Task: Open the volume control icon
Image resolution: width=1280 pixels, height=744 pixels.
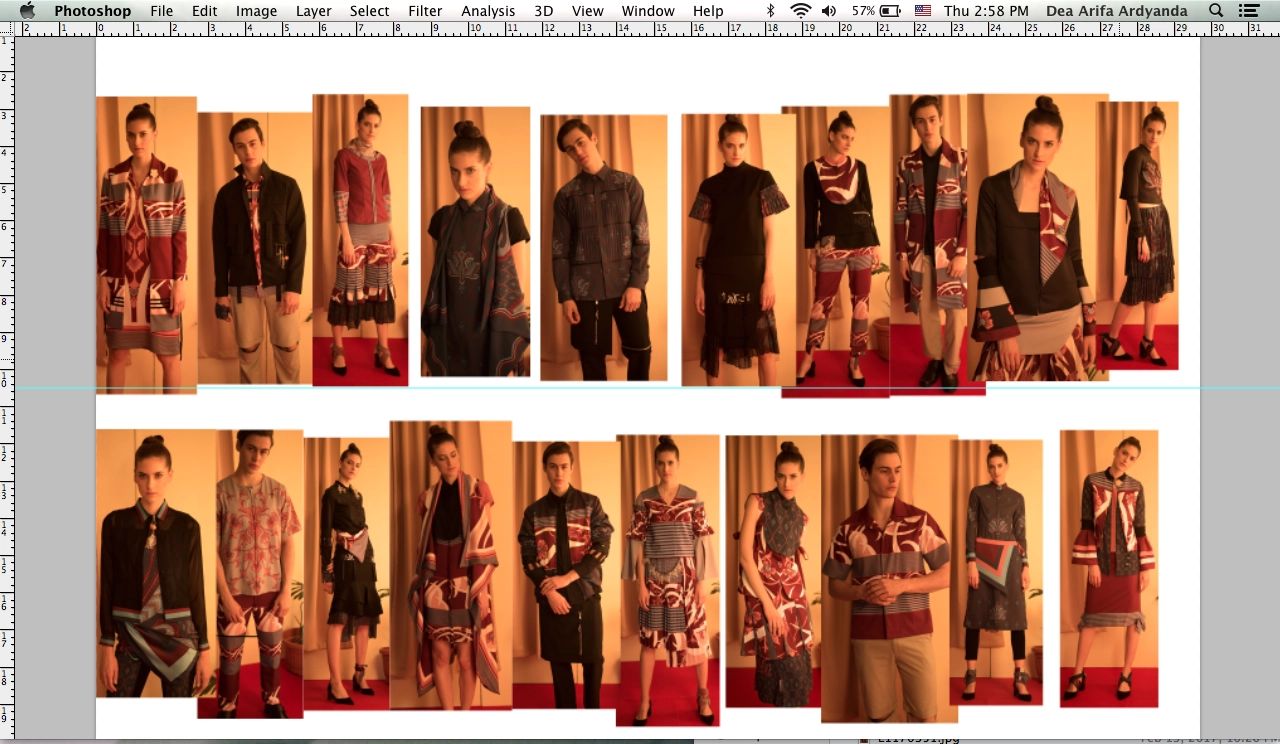Action: coord(829,11)
